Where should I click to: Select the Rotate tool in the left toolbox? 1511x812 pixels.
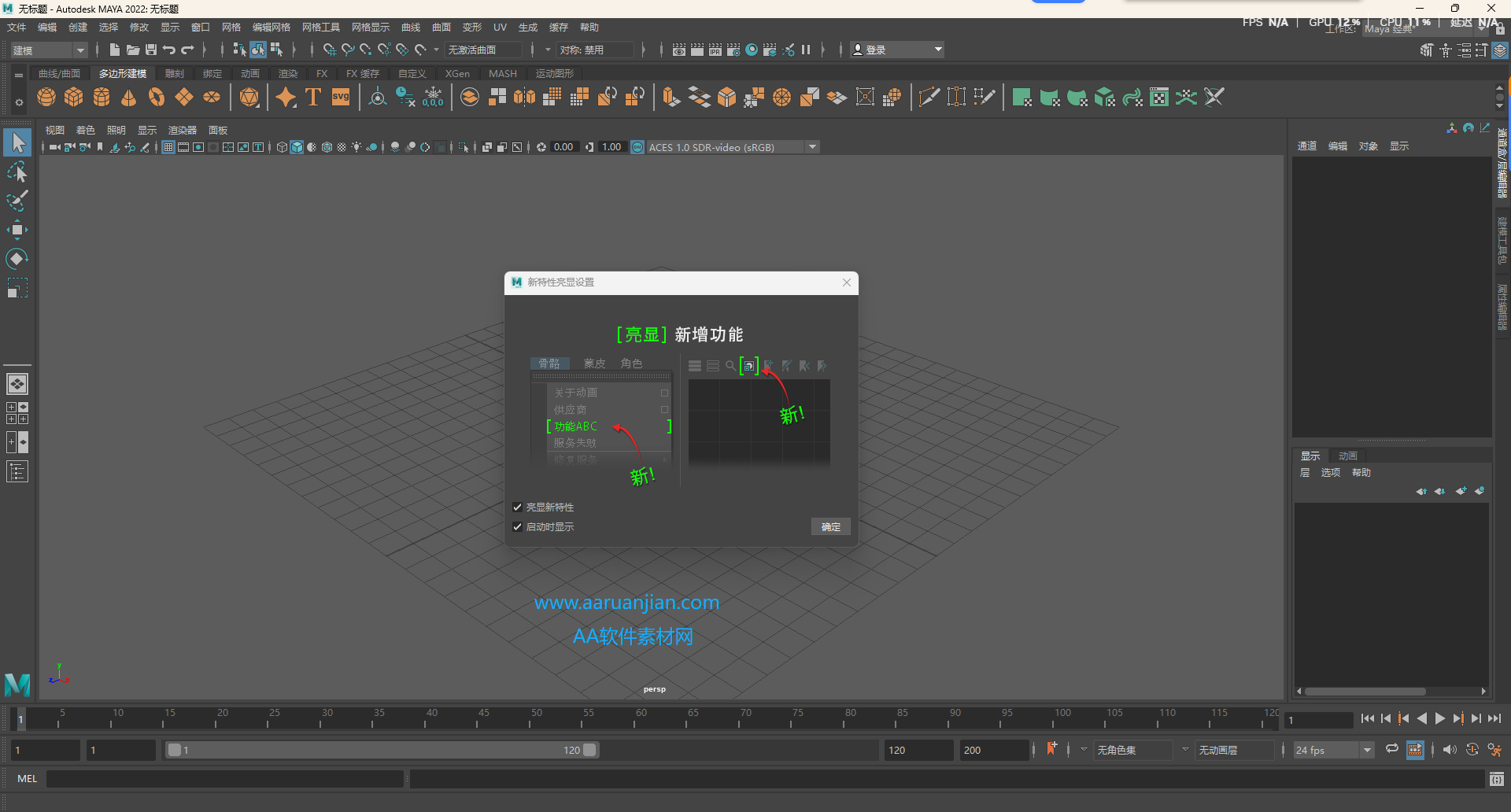click(17, 259)
